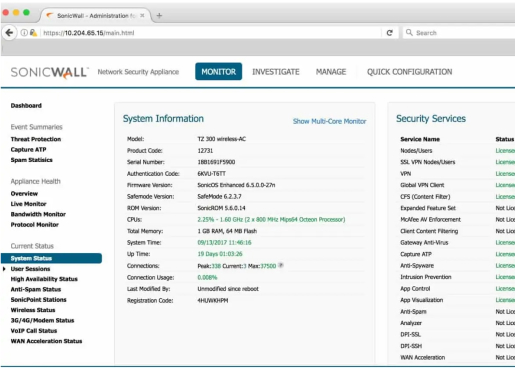
Task: Open WAN Acceleration Status in the sidebar
Action: [46, 341]
